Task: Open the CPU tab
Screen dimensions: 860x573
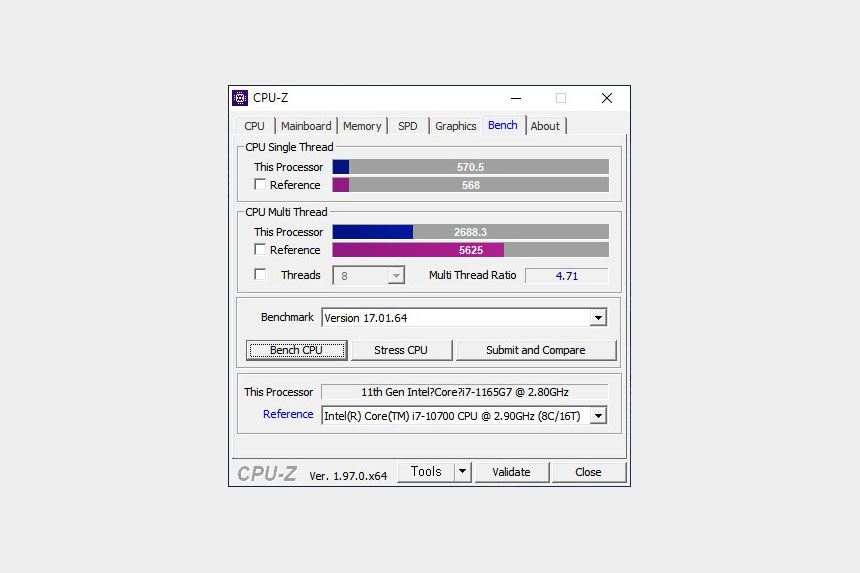Action: [254, 126]
